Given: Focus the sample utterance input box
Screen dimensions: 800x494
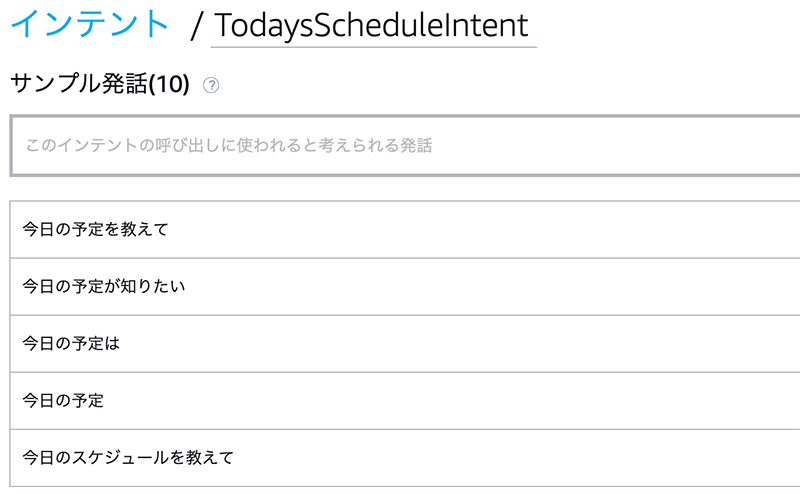Looking at the screenshot, I should [x=405, y=146].
